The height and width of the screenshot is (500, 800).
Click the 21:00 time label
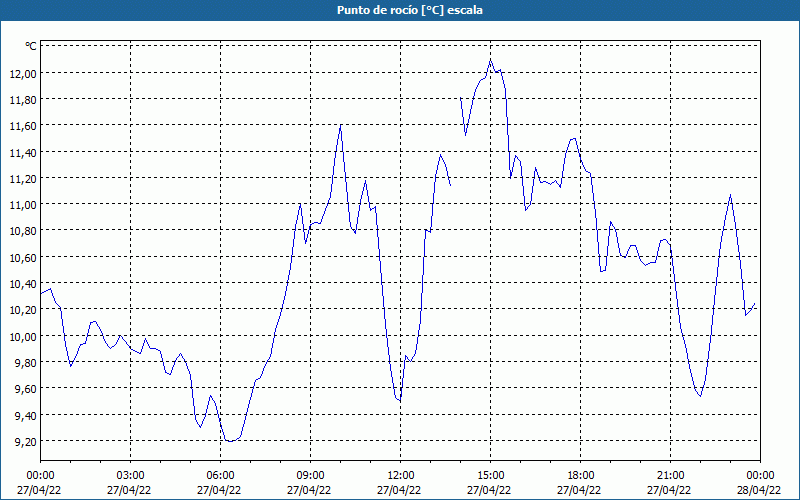tap(670, 476)
